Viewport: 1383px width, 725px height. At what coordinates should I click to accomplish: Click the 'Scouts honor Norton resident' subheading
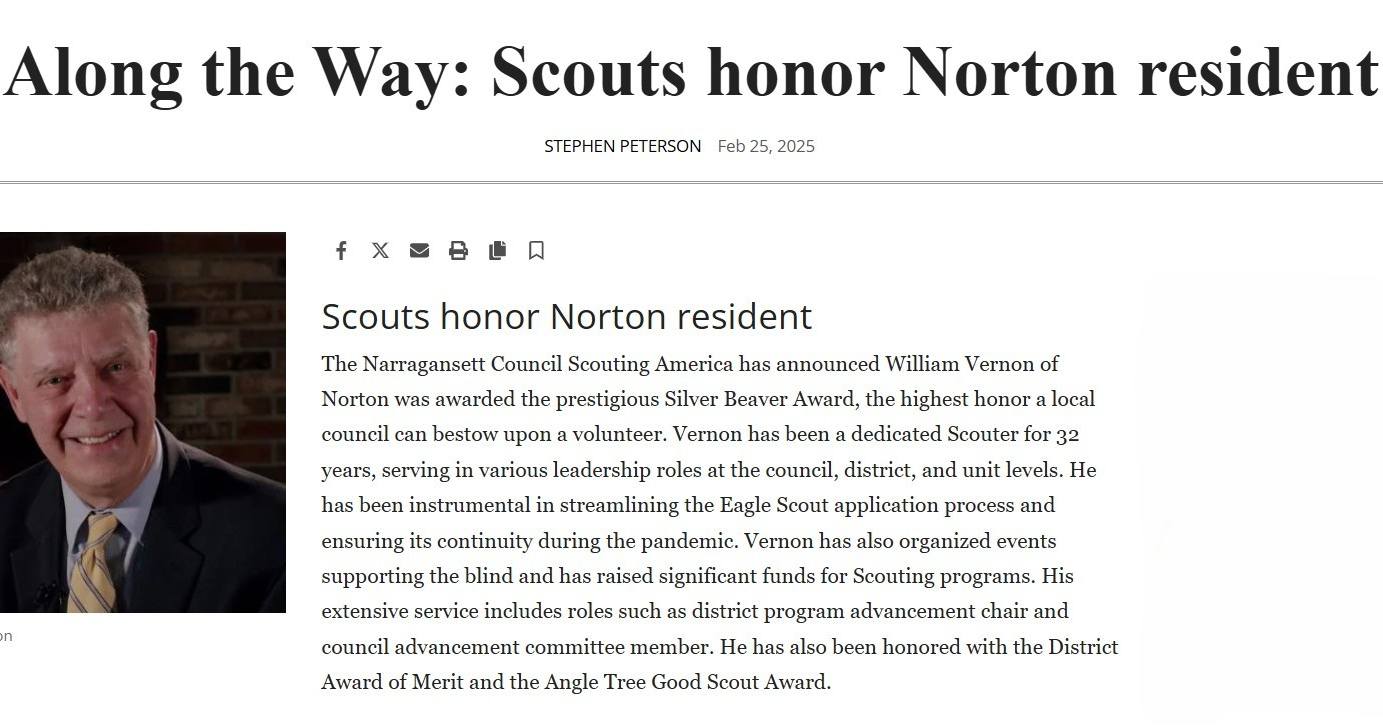click(566, 316)
